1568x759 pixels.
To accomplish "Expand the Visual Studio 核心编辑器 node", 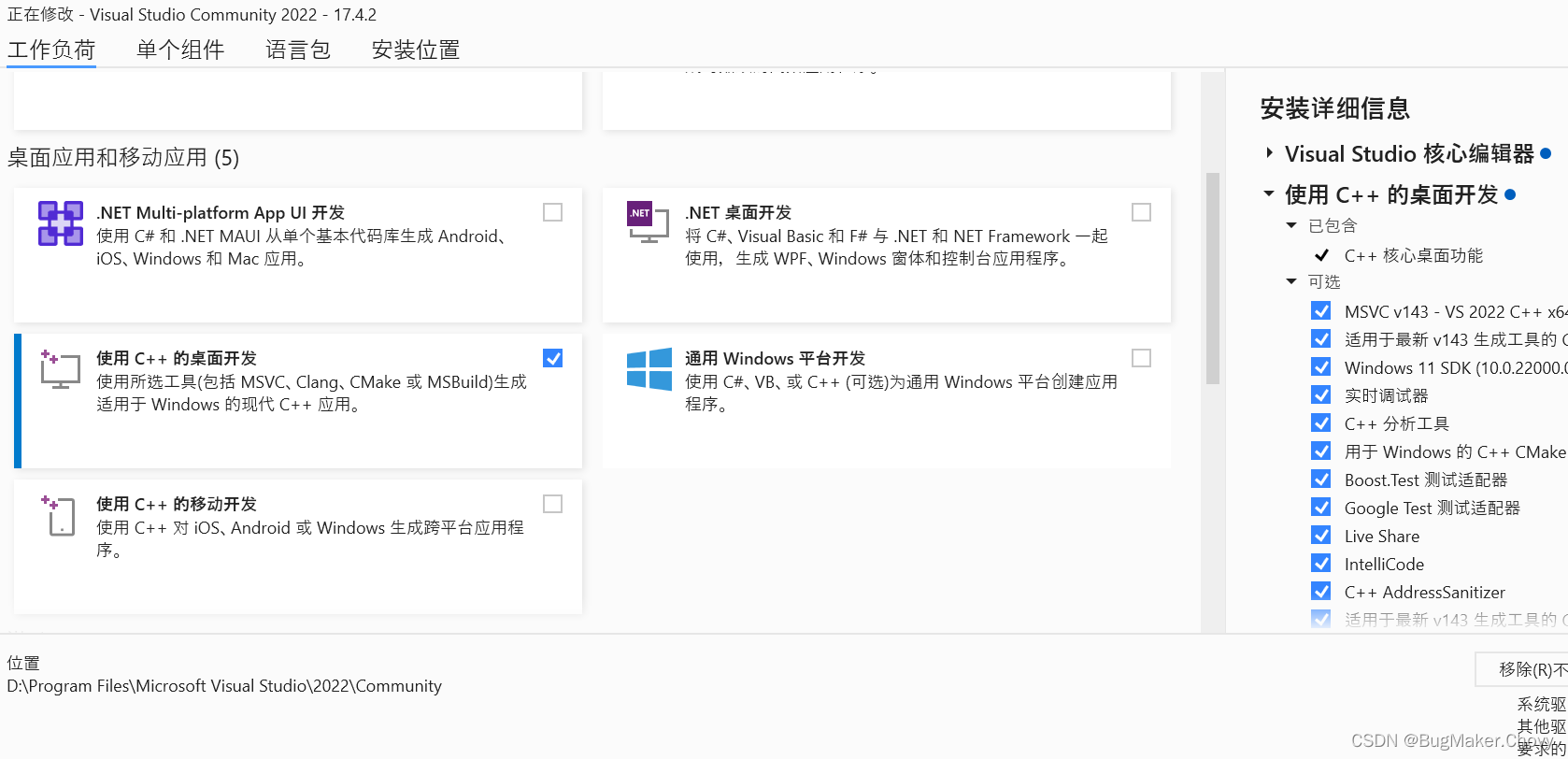I will pyautogui.click(x=1269, y=153).
